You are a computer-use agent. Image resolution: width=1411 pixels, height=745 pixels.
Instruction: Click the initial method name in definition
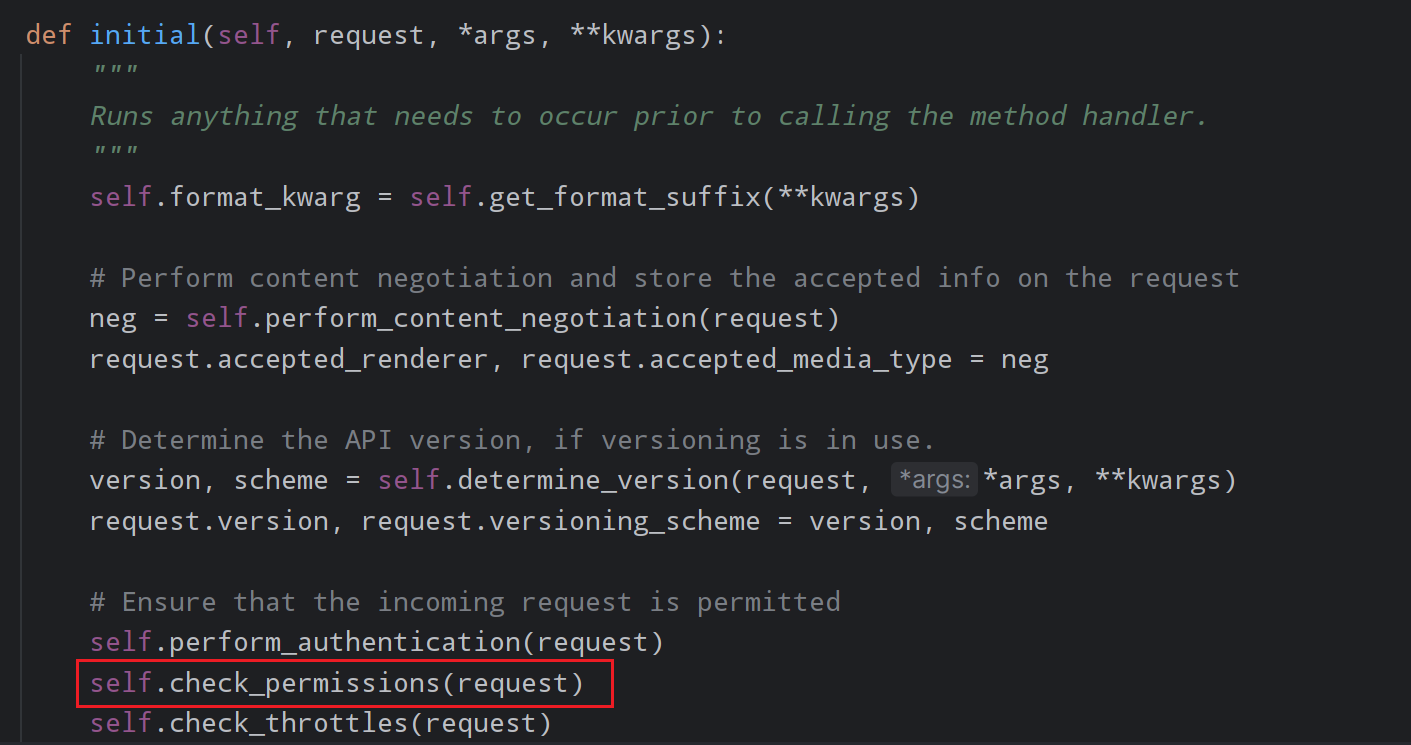coord(146,35)
